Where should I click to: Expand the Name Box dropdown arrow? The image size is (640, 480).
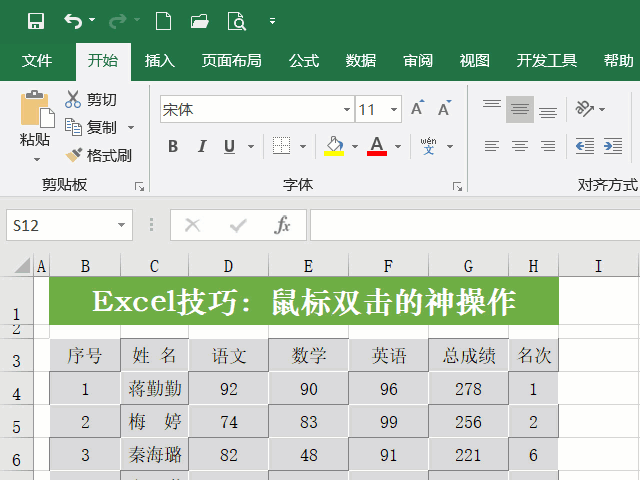121,225
